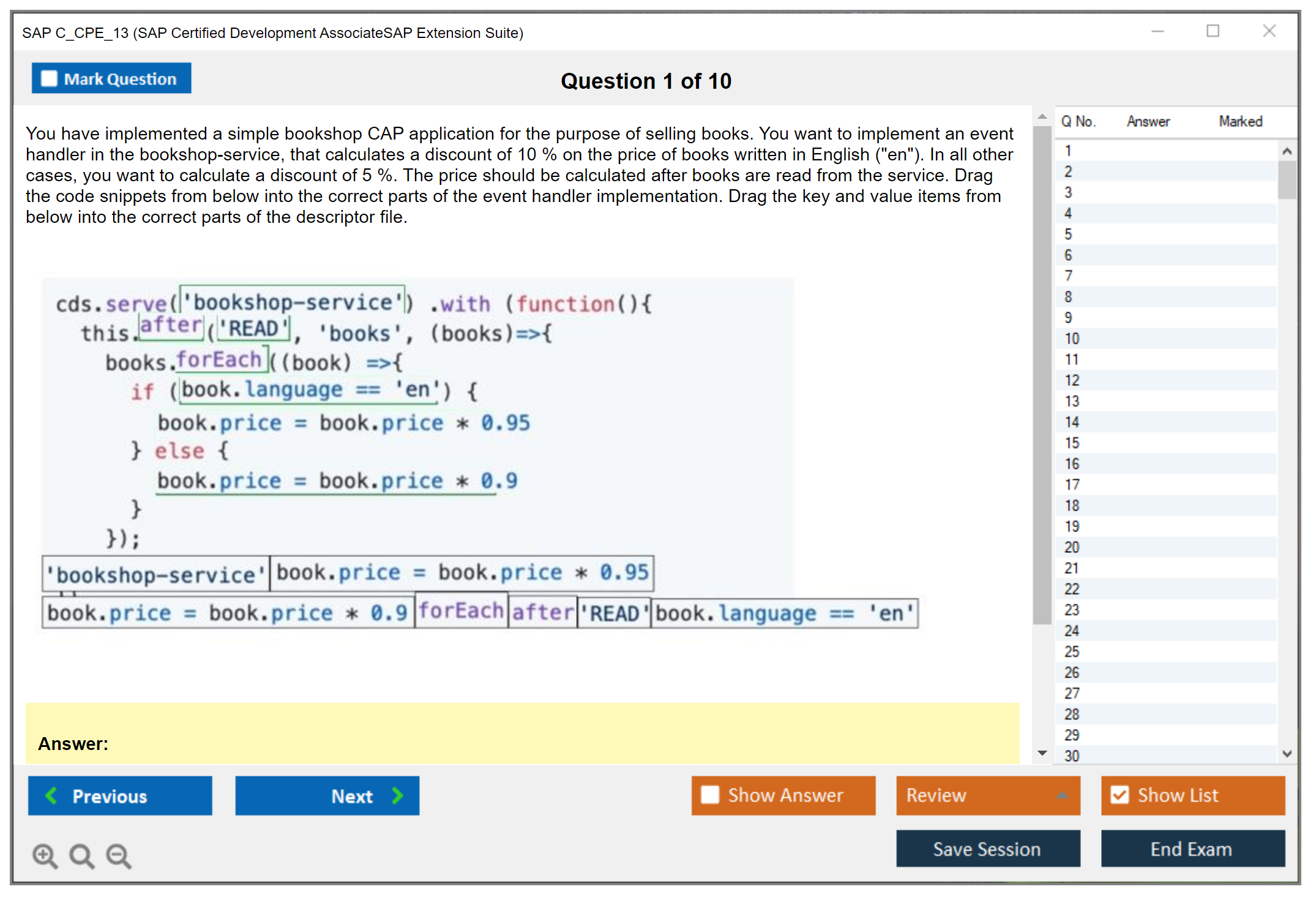
Task: Enable the Show Answer checkbox
Action: pos(710,795)
